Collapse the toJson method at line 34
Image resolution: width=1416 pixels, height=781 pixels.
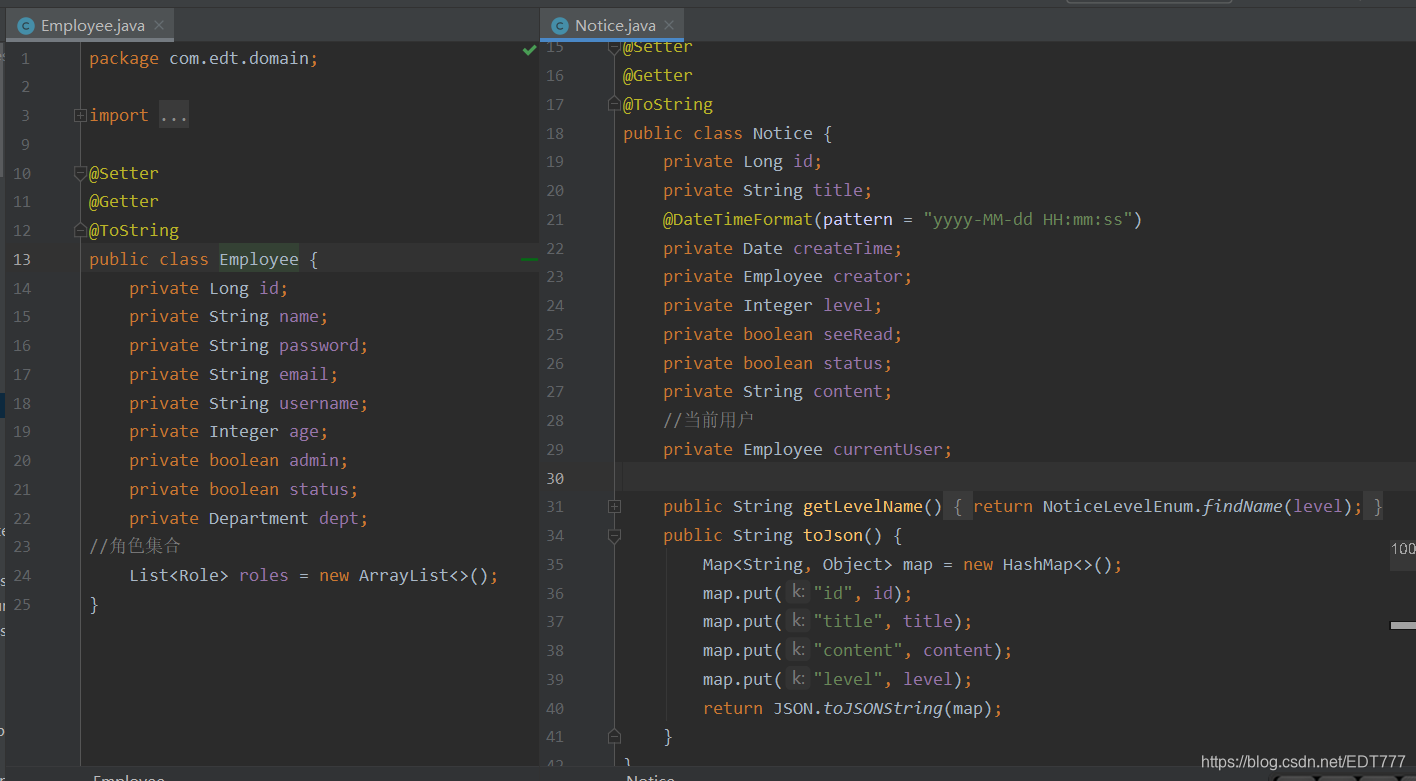pos(614,536)
